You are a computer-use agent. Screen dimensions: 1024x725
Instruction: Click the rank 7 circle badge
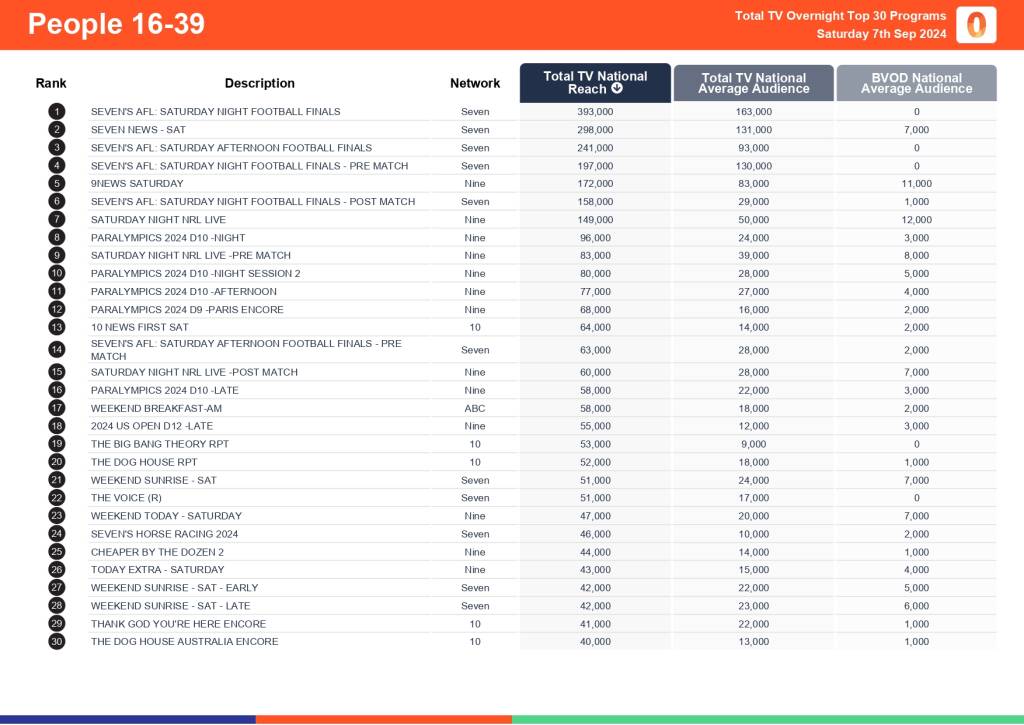pos(57,219)
